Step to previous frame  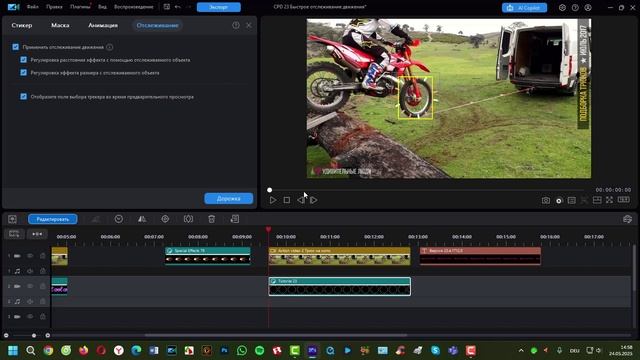(x=301, y=200)
